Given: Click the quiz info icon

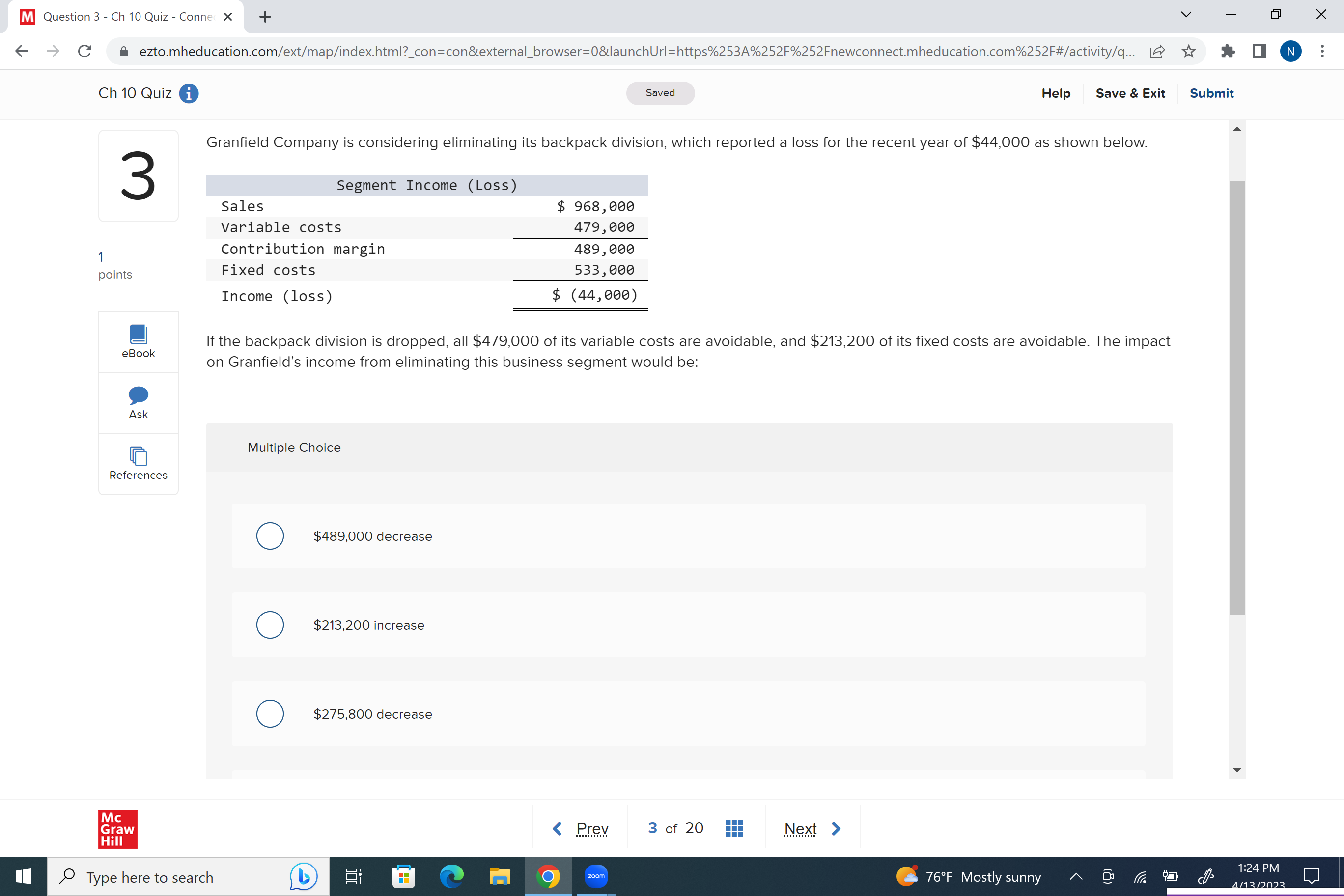Looking at the screenshot, I should click(x=189, y=93).
